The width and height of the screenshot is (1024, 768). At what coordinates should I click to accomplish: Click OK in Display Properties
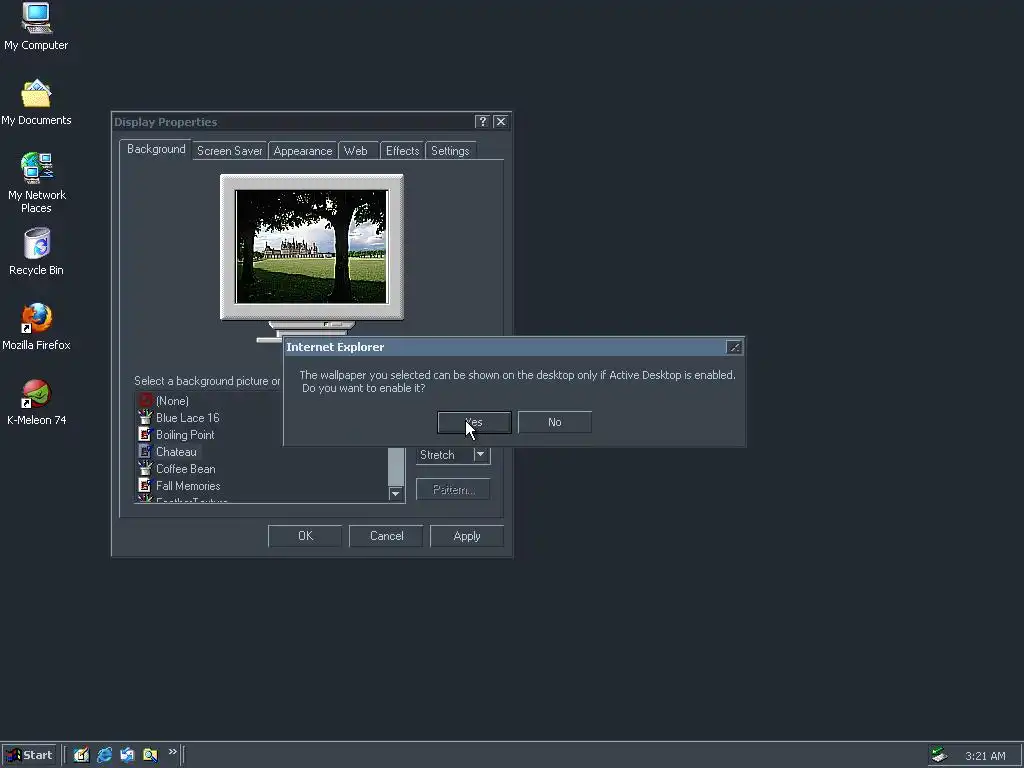(305, 536)
